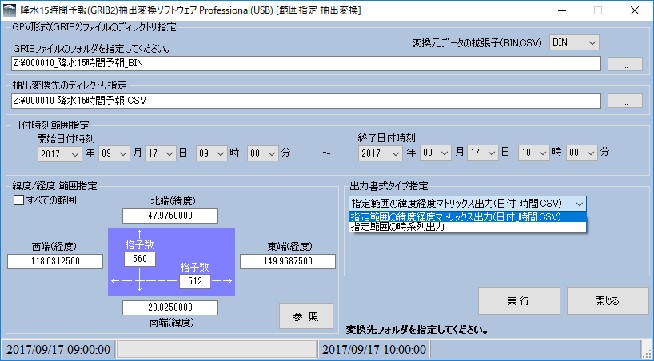This screenshot has width=654, height=361.
Task: Click the 閉じる button
Action: tap(607, 301)
